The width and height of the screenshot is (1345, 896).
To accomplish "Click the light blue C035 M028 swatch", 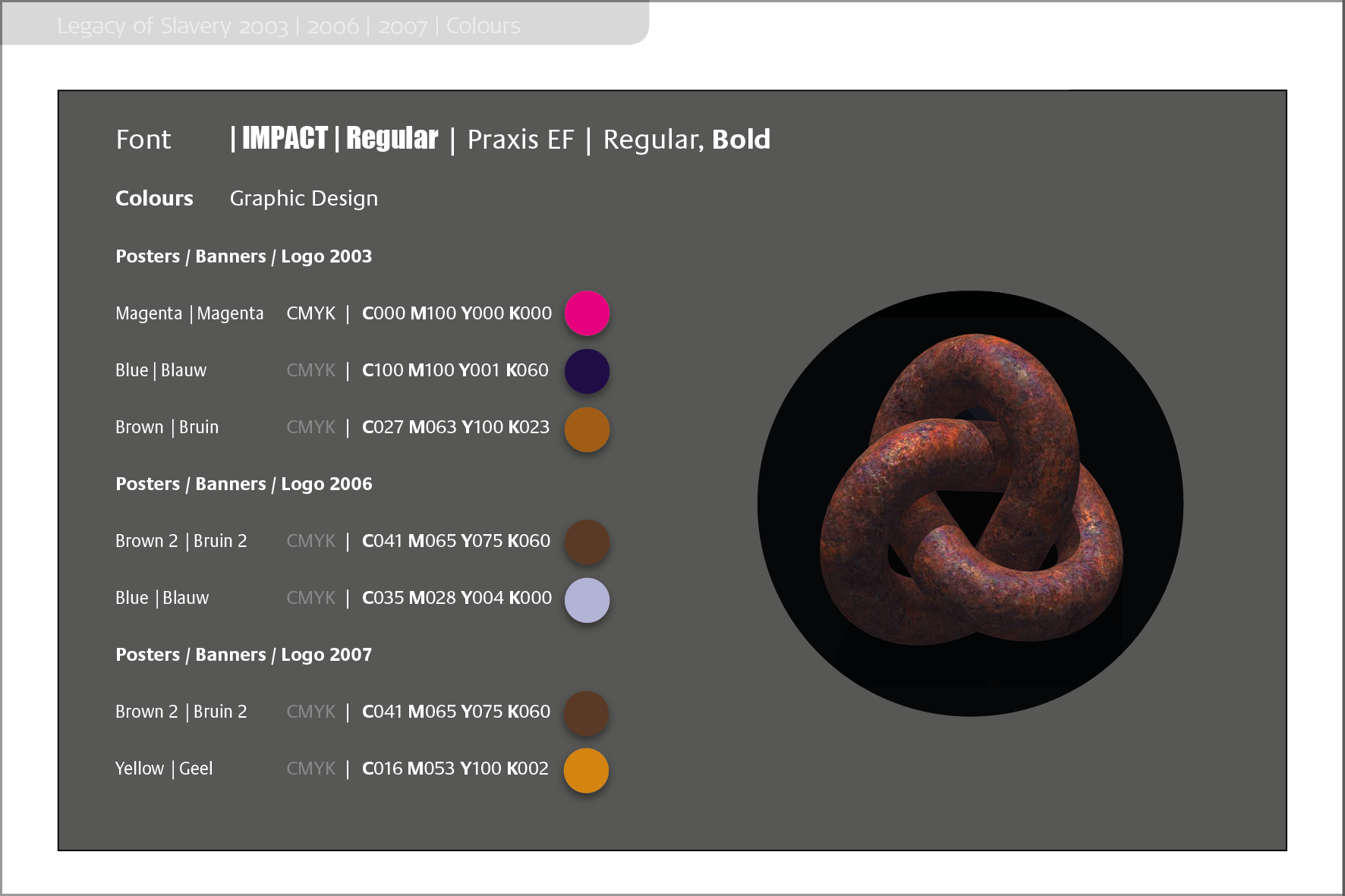I will click(x=587, y=600).
